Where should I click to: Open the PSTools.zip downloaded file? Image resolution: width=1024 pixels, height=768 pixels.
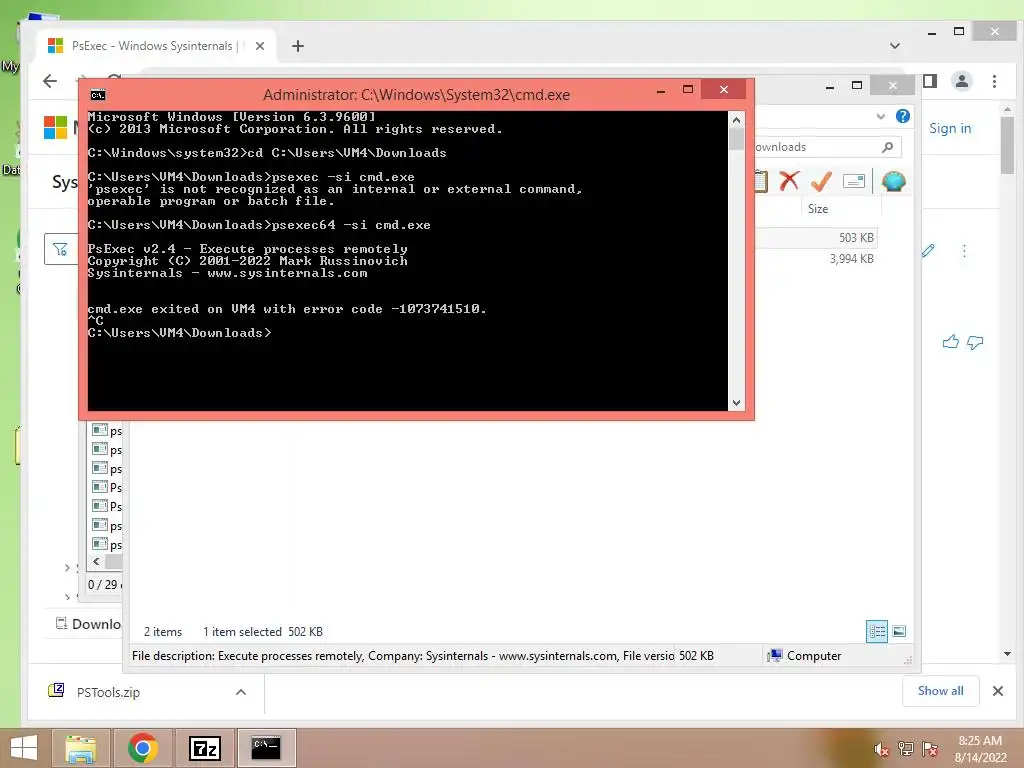tap(108, 692)
